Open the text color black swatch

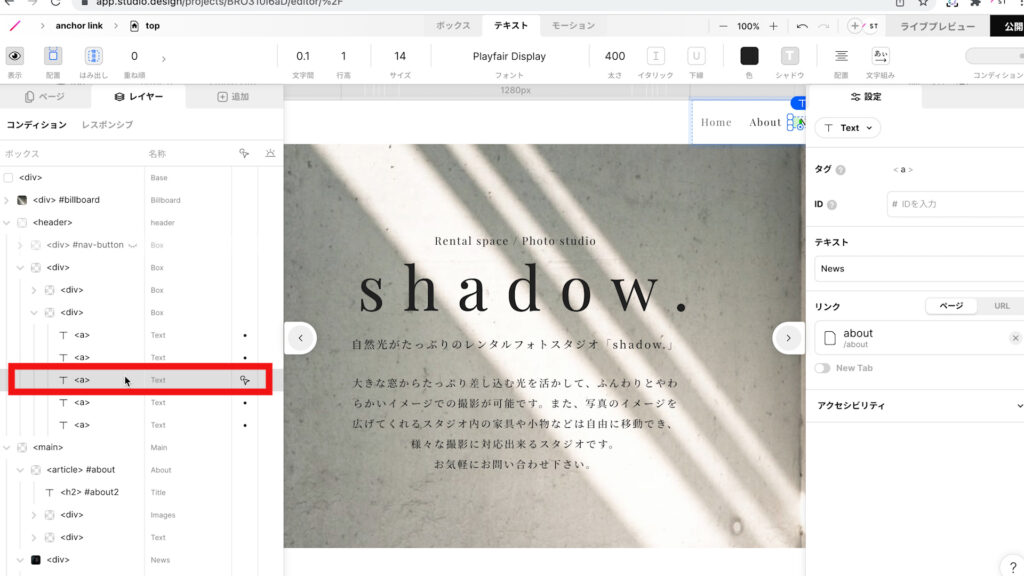click(749, 56)
